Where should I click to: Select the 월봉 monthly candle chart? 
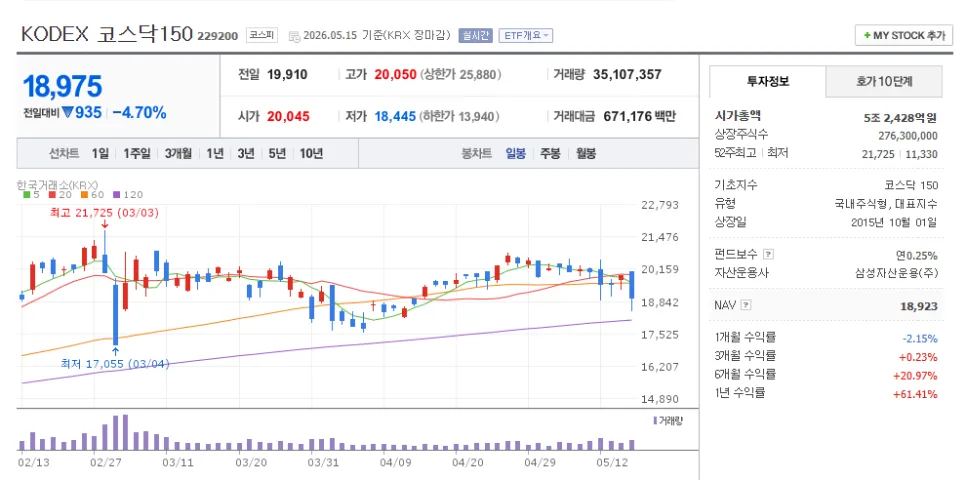coord(586,154)
